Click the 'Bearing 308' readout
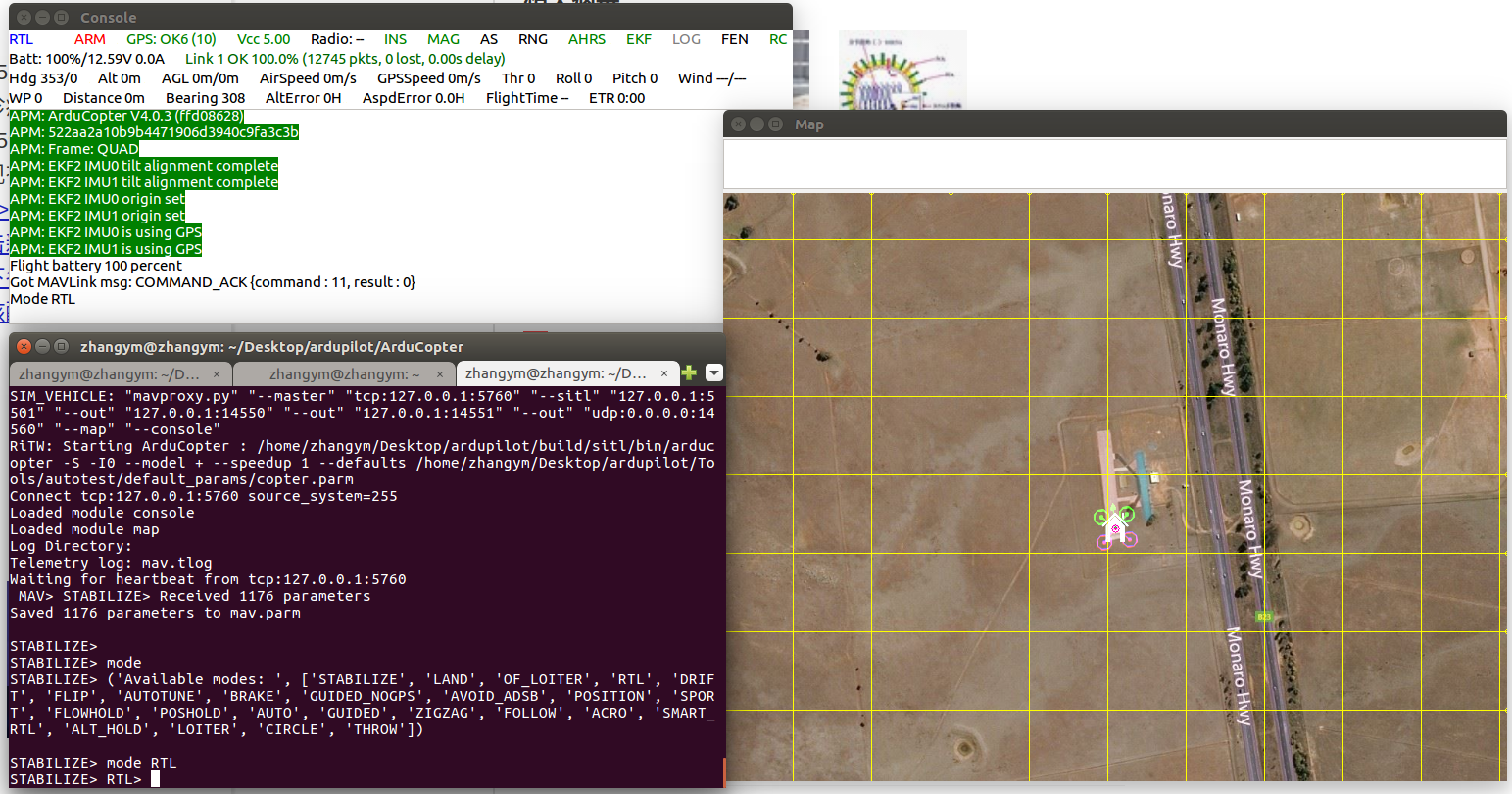1512x794 pixels. coord(206,98)
